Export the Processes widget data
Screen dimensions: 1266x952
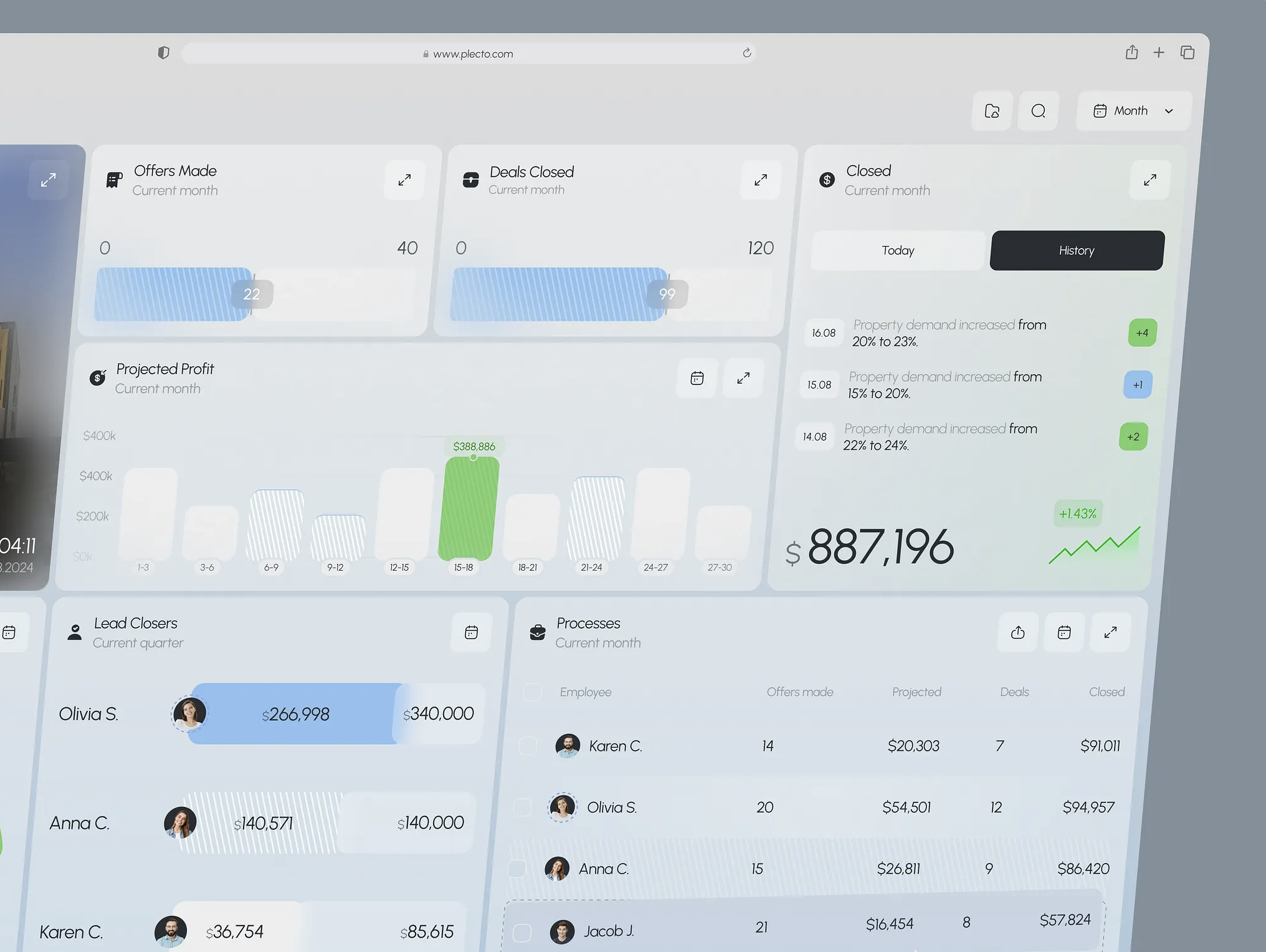1017,633
